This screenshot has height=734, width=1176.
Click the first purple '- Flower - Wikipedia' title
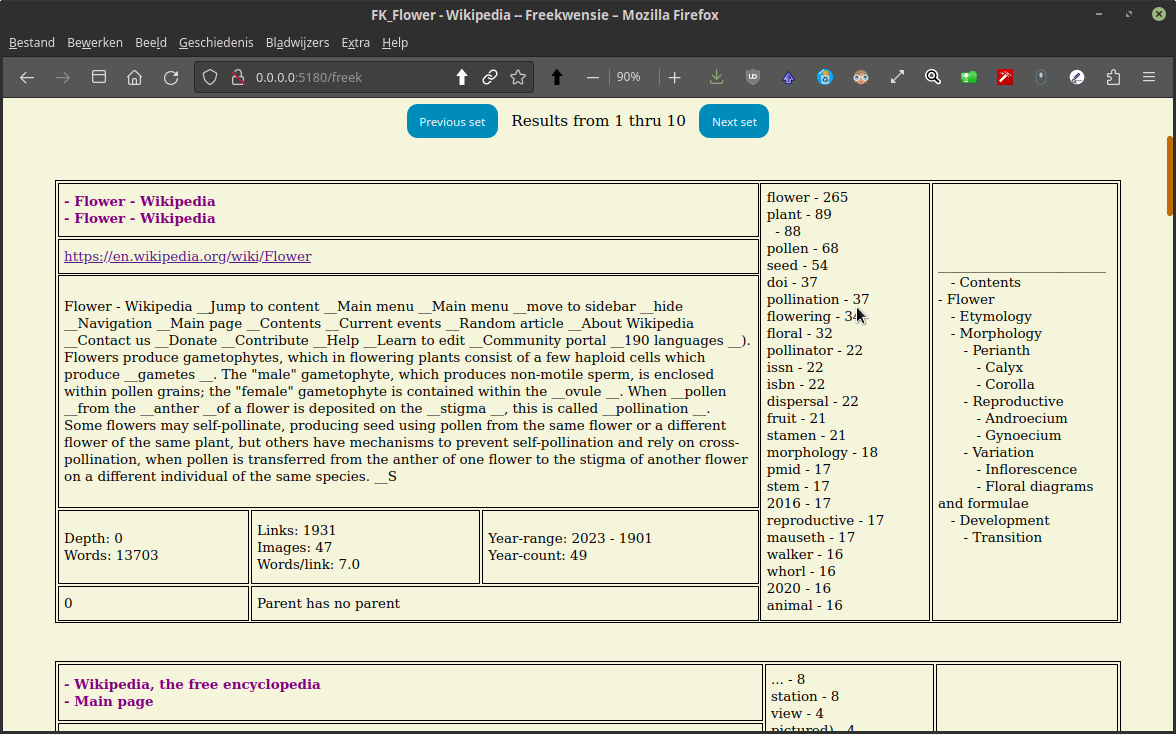coord(140,201)
